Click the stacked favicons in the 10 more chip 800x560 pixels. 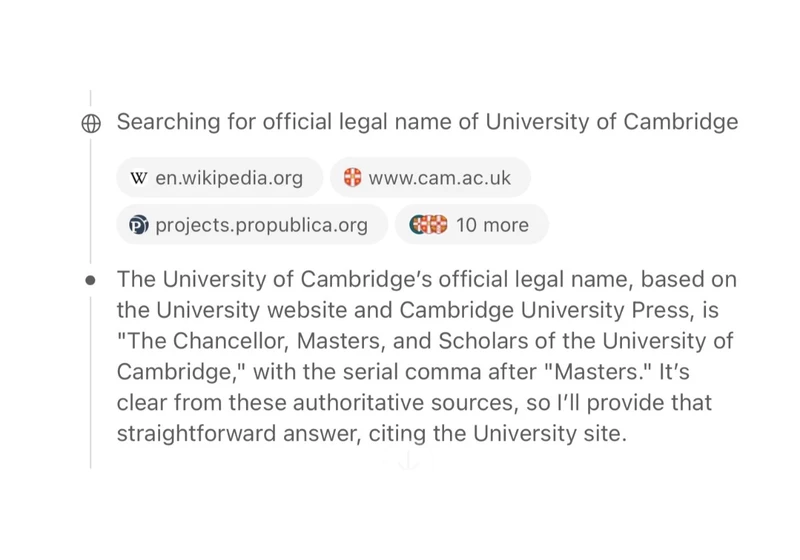point(429,224)
